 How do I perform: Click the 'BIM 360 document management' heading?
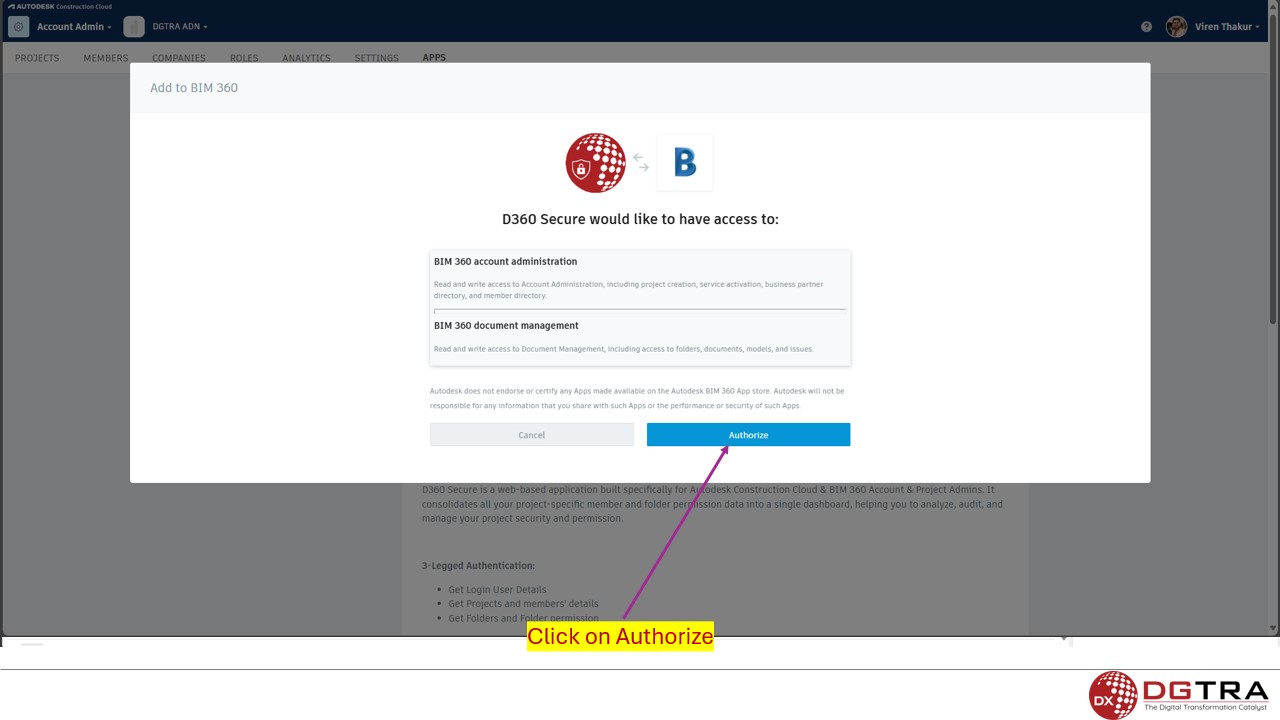point(506,325)
